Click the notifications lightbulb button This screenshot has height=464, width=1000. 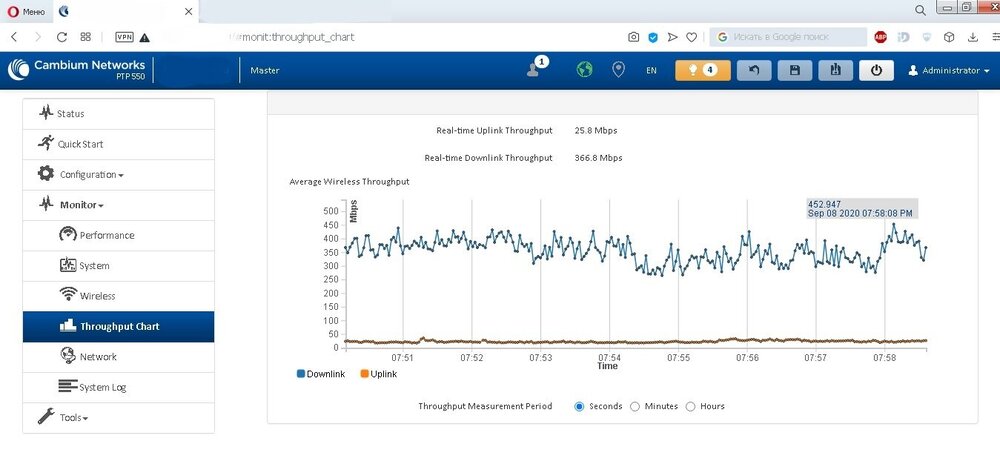tap(702, 70)
